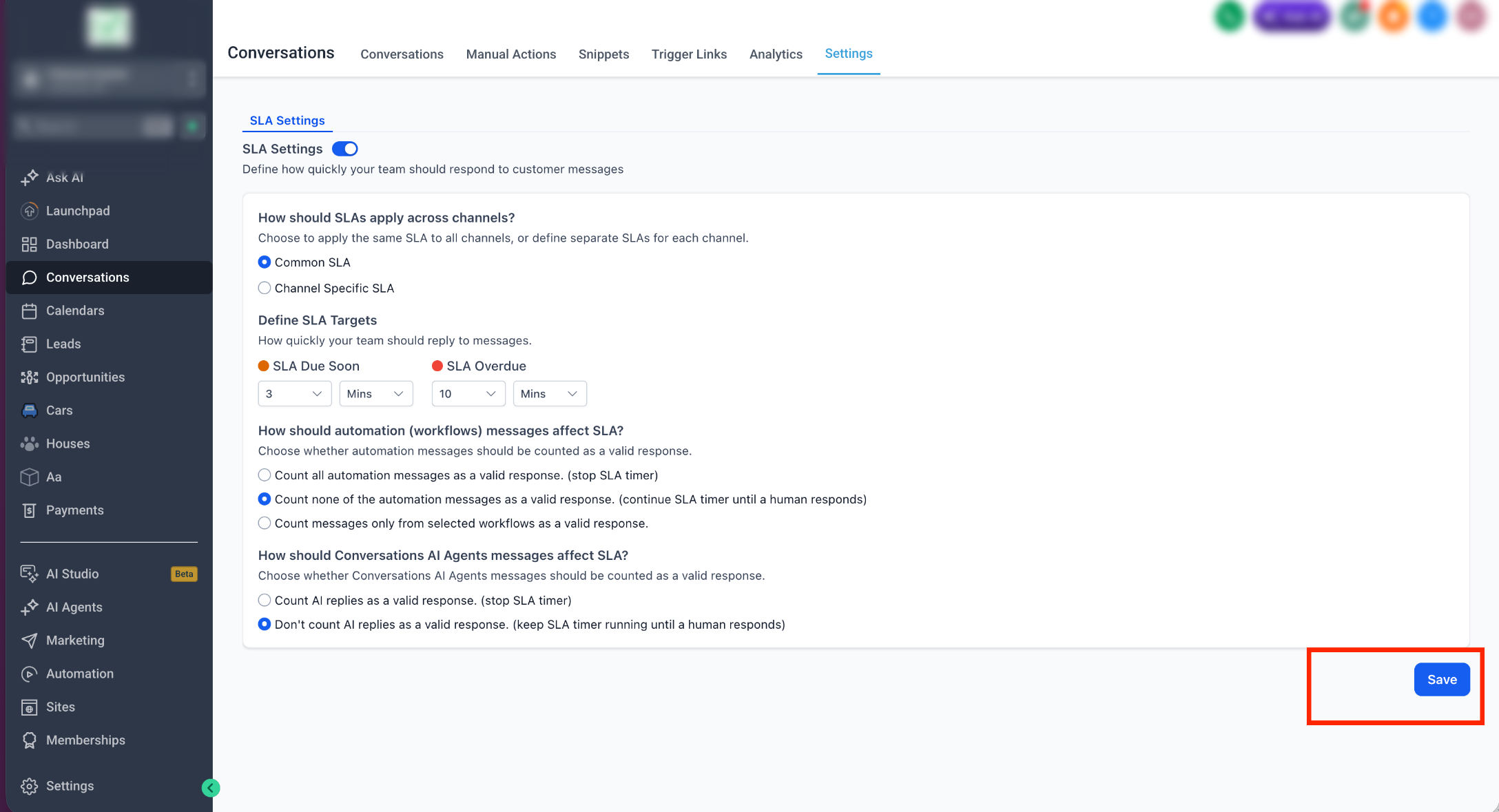Click the top Settings tab
The image size is (1499, 812).
(x=849, y=54)
